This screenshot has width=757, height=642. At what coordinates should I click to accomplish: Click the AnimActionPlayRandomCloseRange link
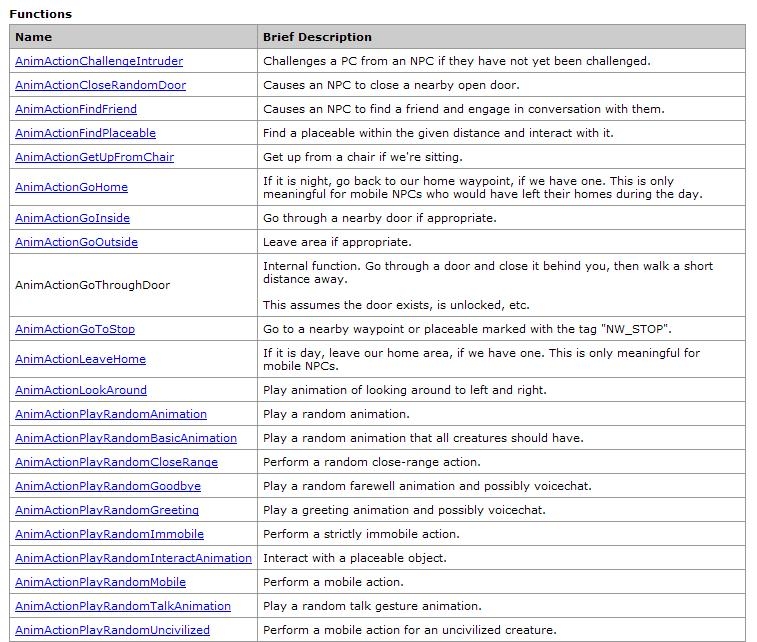pyautogui.click(x=116, y=462)
